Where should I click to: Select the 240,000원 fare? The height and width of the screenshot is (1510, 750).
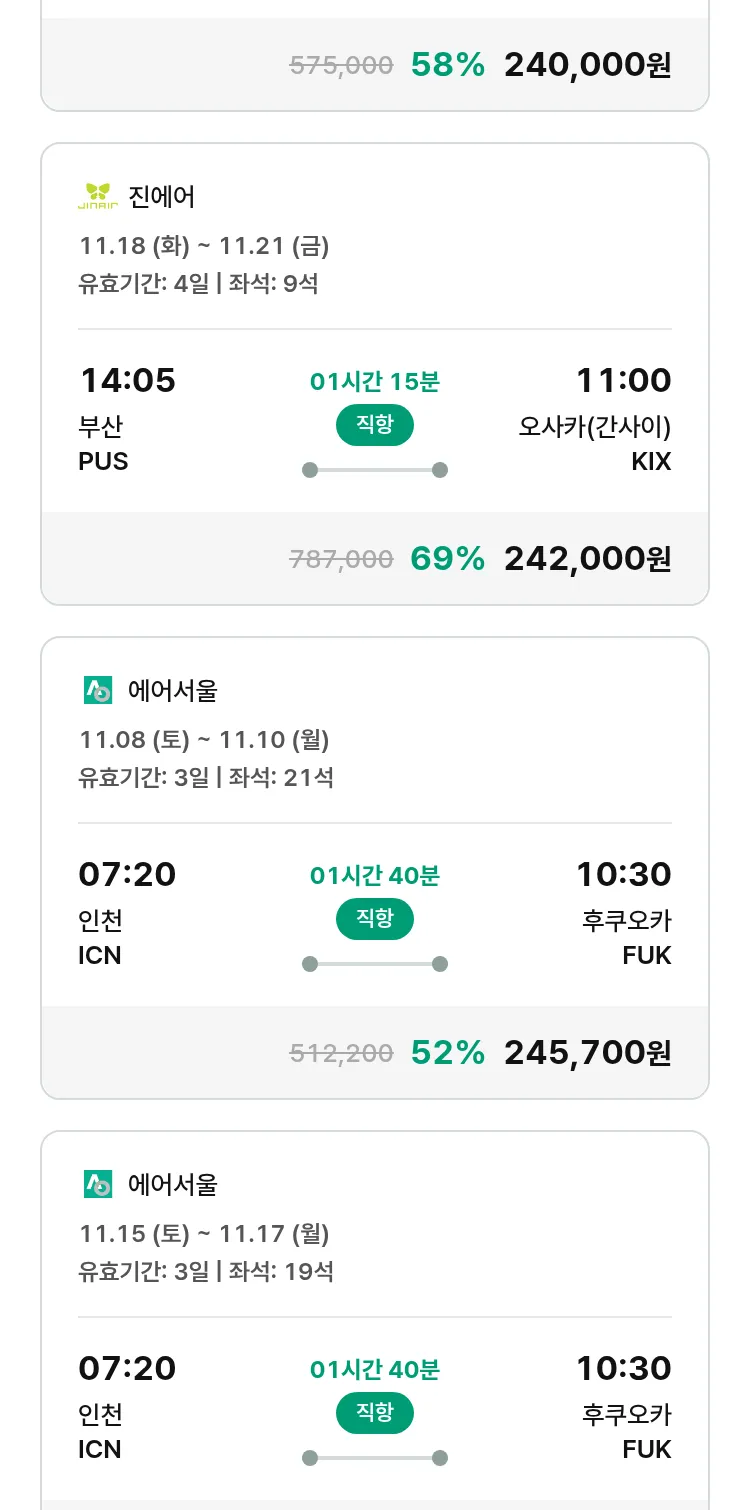tap(587, 65)
